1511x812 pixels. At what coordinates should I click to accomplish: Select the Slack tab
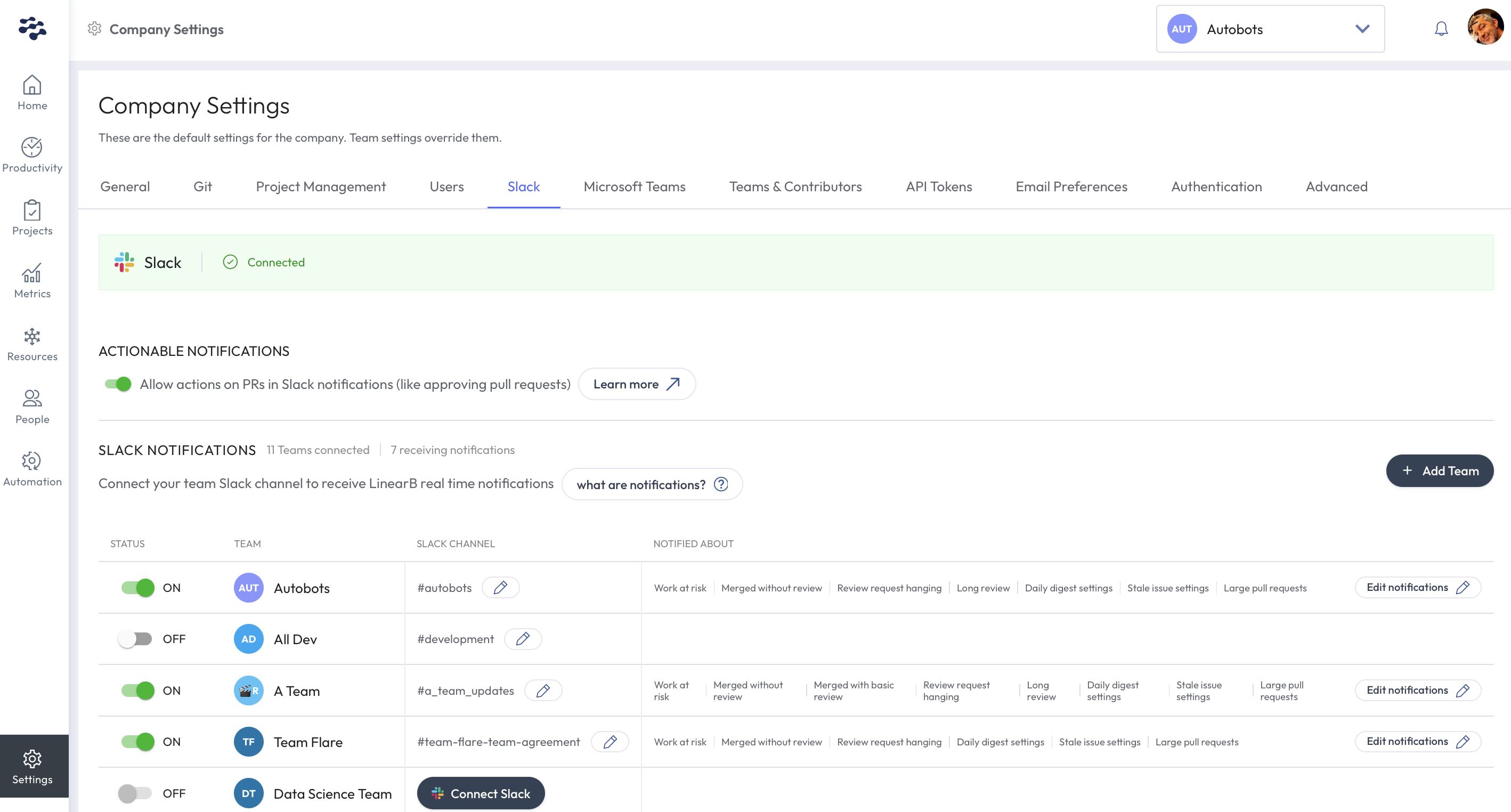523,186
